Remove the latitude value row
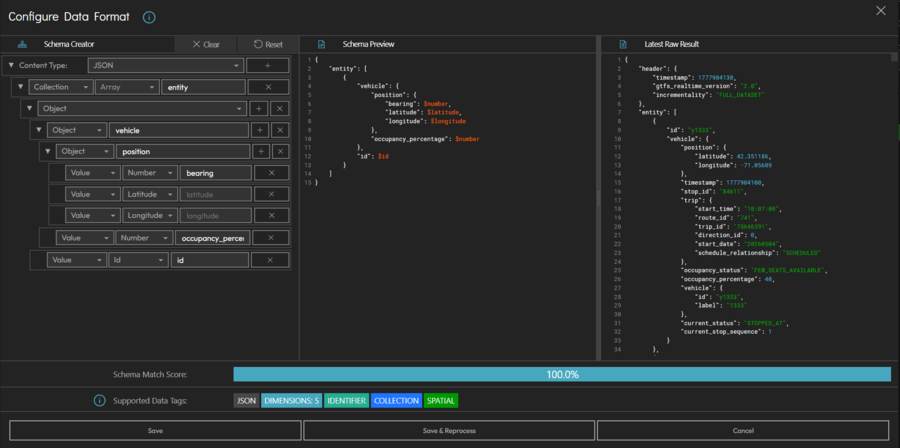Screen dimensions: 900x448 point(271,194)
